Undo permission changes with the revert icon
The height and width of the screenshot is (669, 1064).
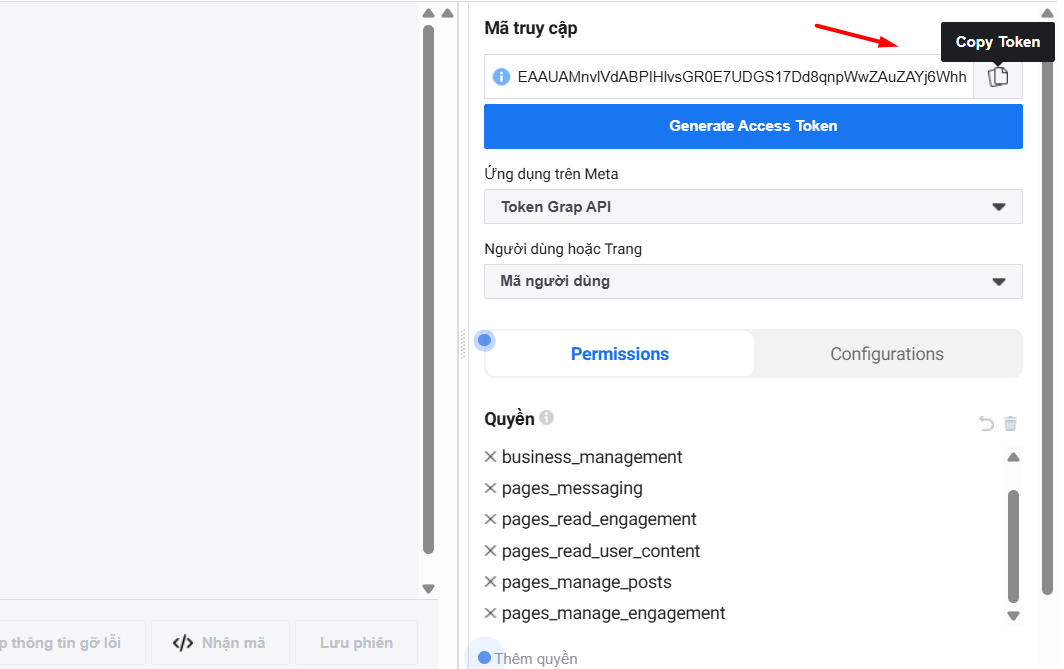tap(986, 424)
